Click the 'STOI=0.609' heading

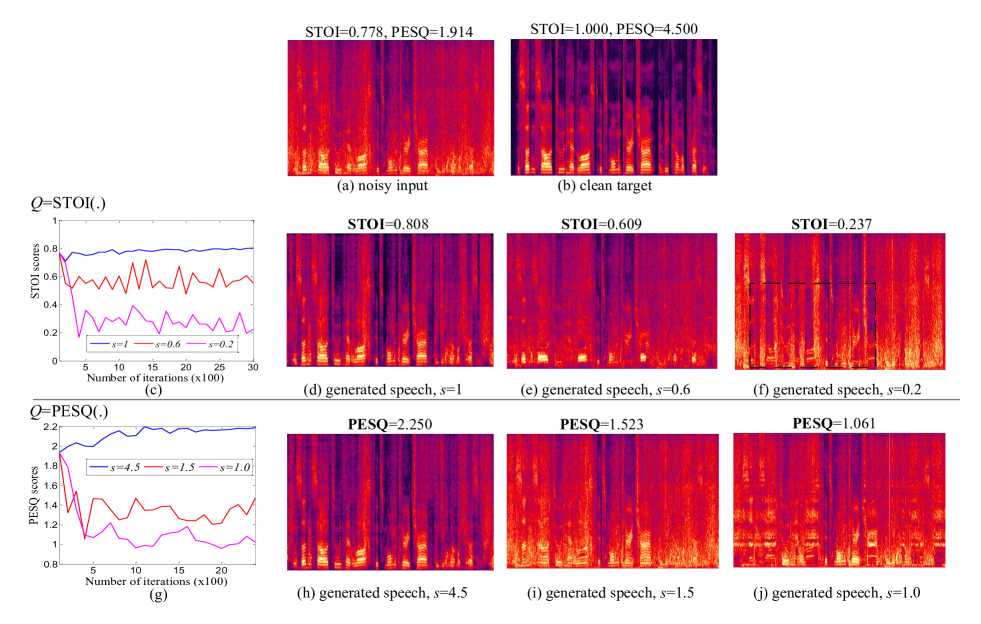[601, 224]
